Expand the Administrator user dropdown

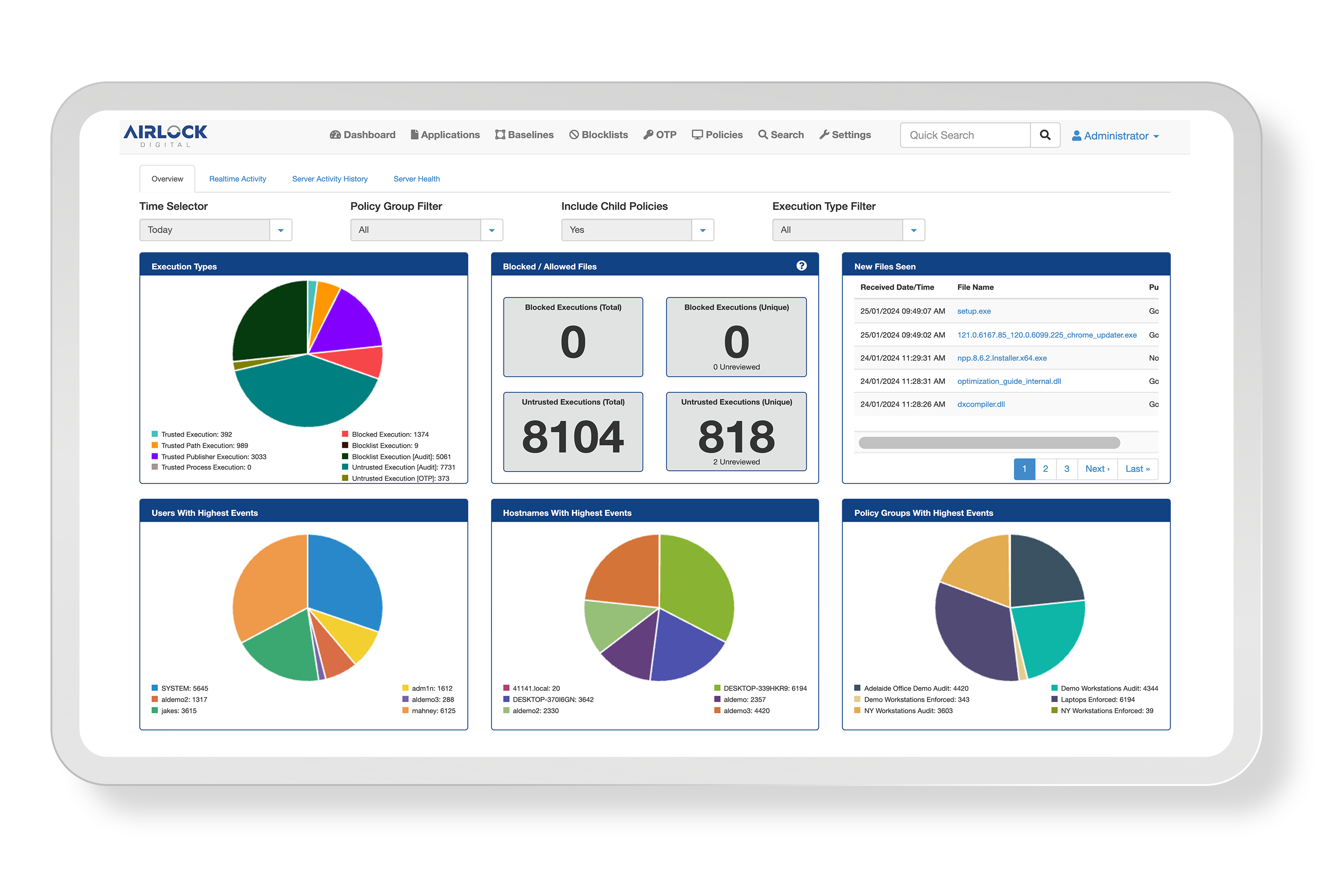tap(1115, 136)
